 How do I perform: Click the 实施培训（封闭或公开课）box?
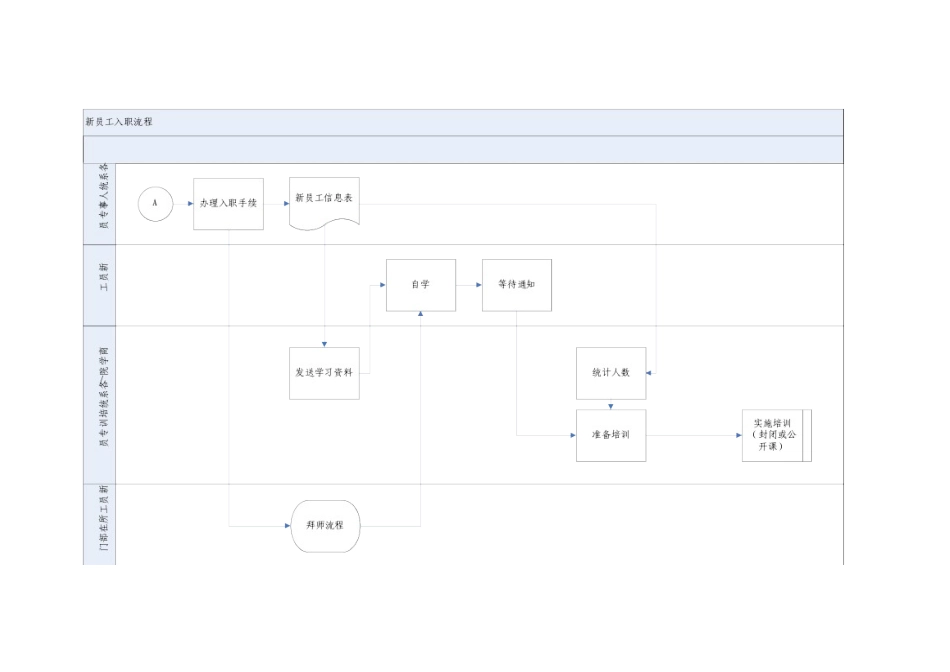pyautogui.click(x=776, y=435)
